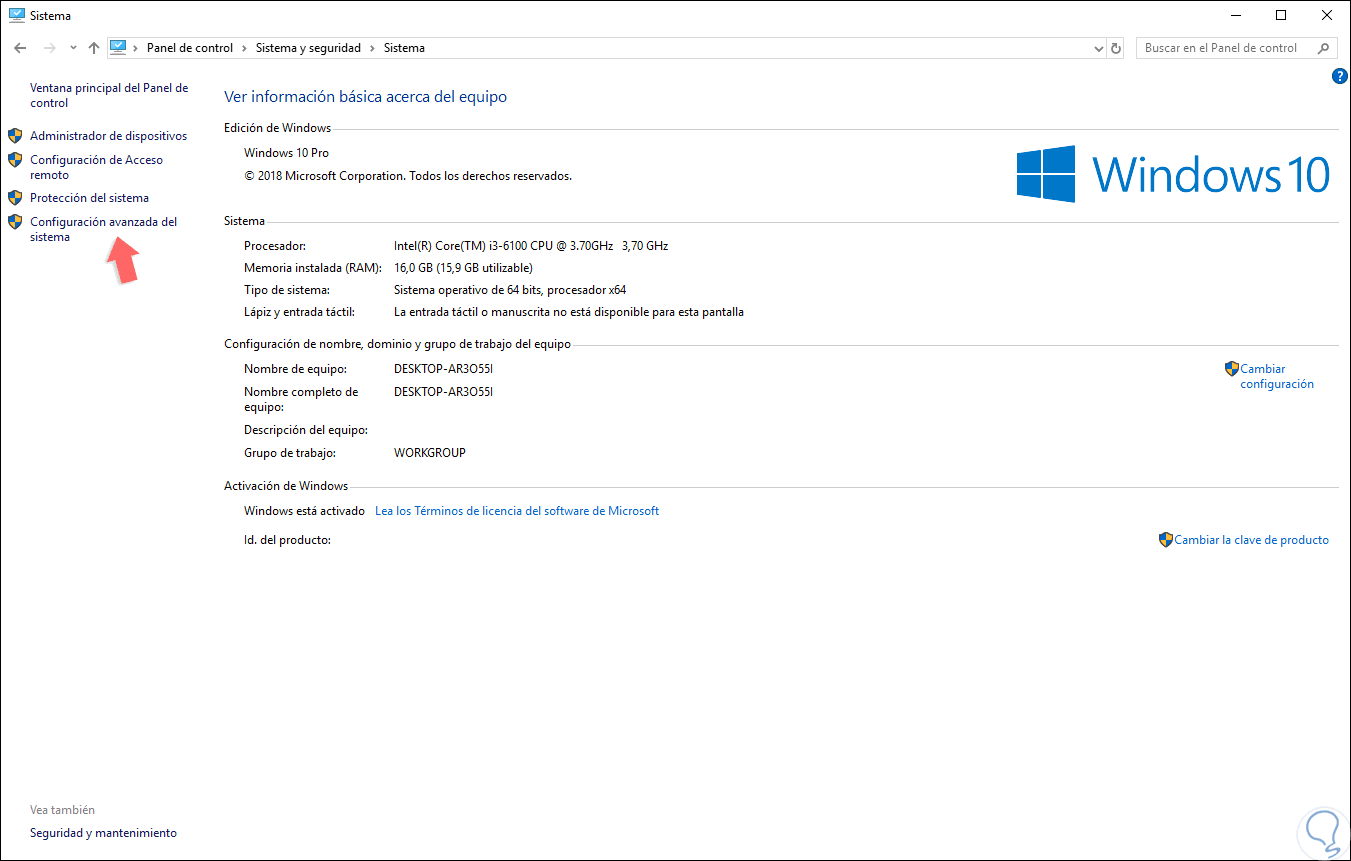Open Configuración avanzada del sistema
This screenshot has height=861, width=1351.
pyautogui.click(x=103, y=229)
